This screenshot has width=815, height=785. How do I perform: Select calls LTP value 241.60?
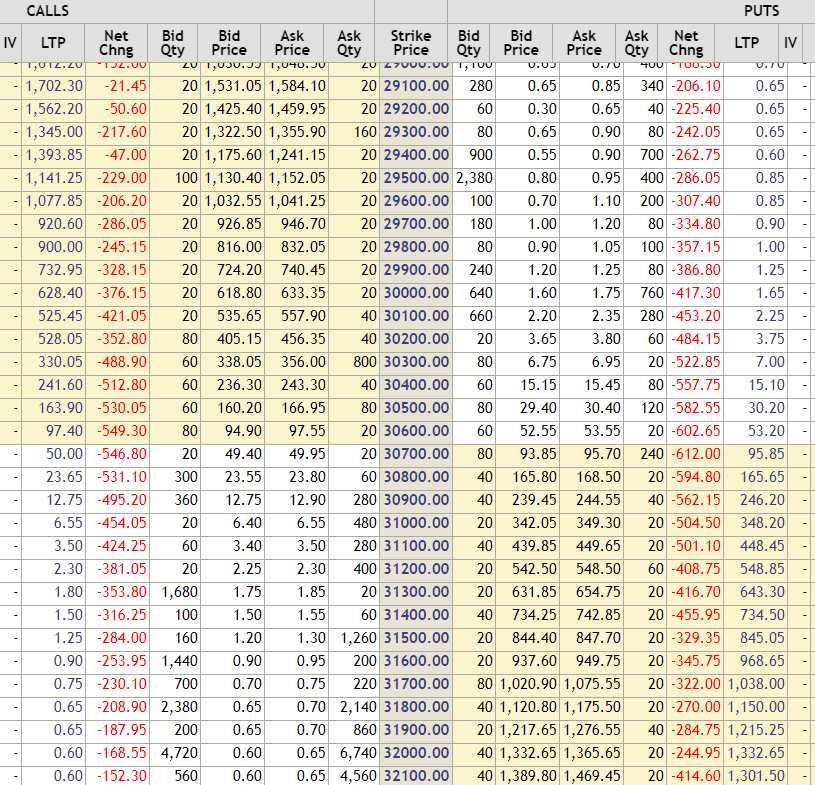coord(60,385)
